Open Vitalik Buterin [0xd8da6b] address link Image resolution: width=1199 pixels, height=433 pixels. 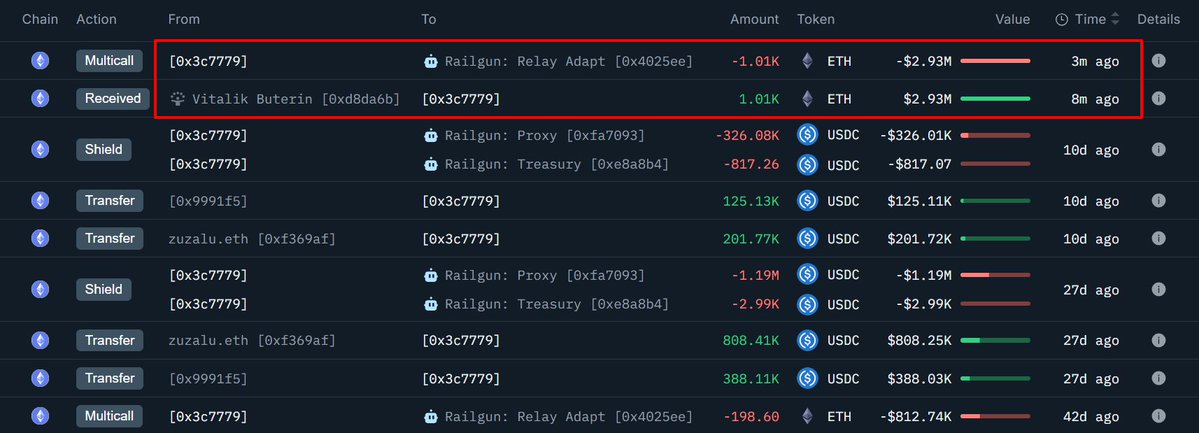296,99
